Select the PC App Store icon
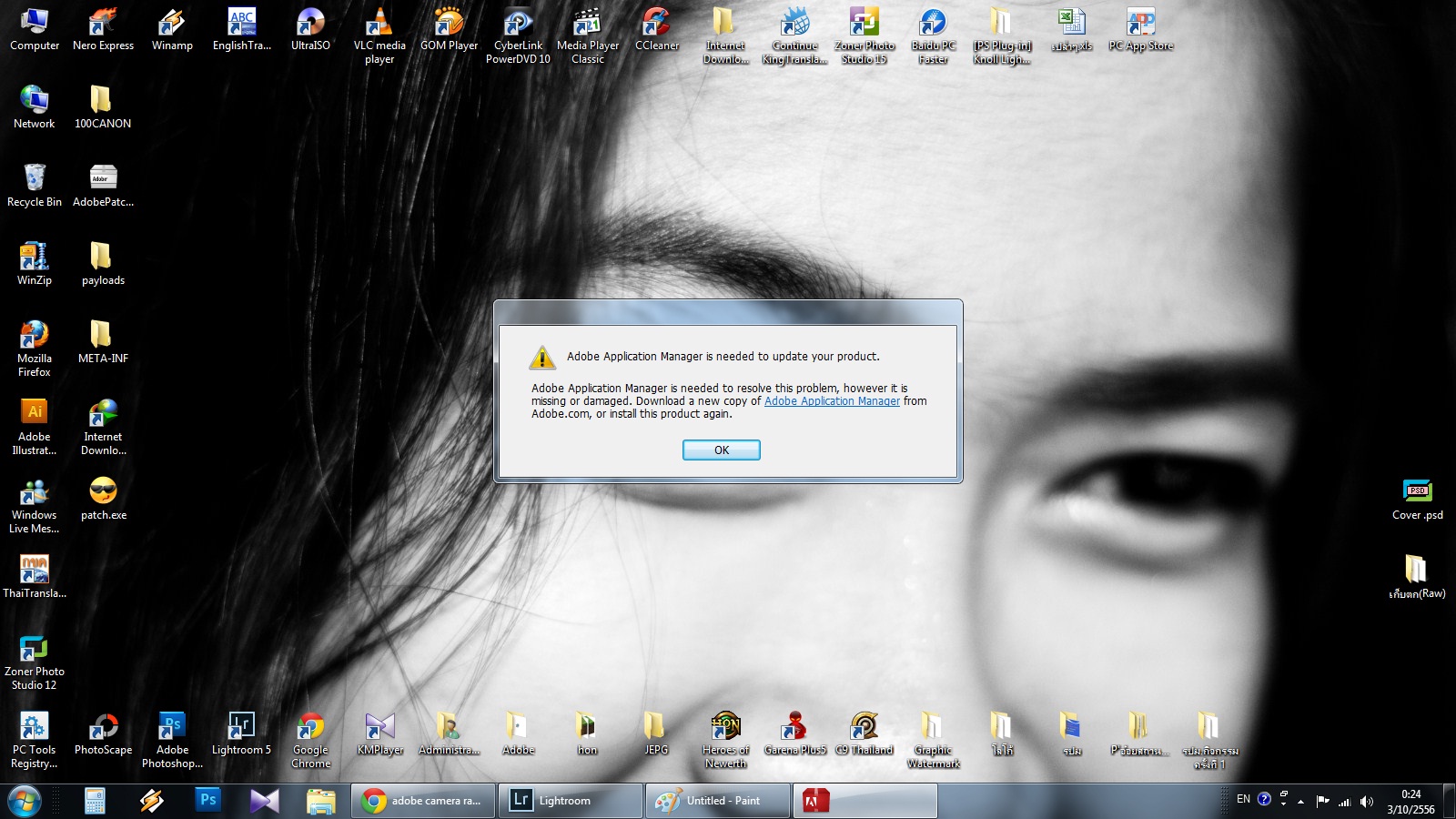Image resolution: width=1456 pixels, height=819 pixels. pos(1140,28)
